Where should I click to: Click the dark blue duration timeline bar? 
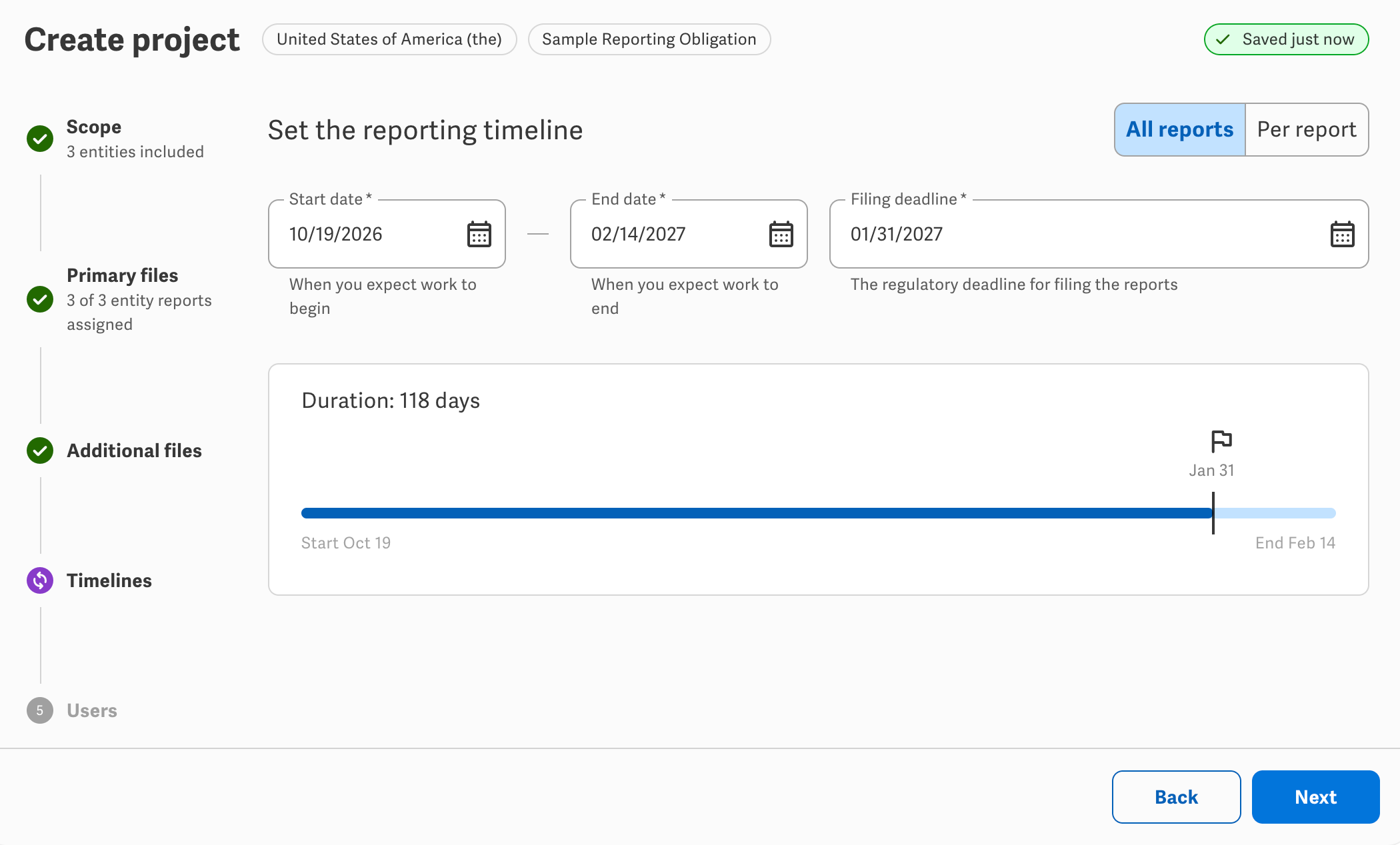757,513
